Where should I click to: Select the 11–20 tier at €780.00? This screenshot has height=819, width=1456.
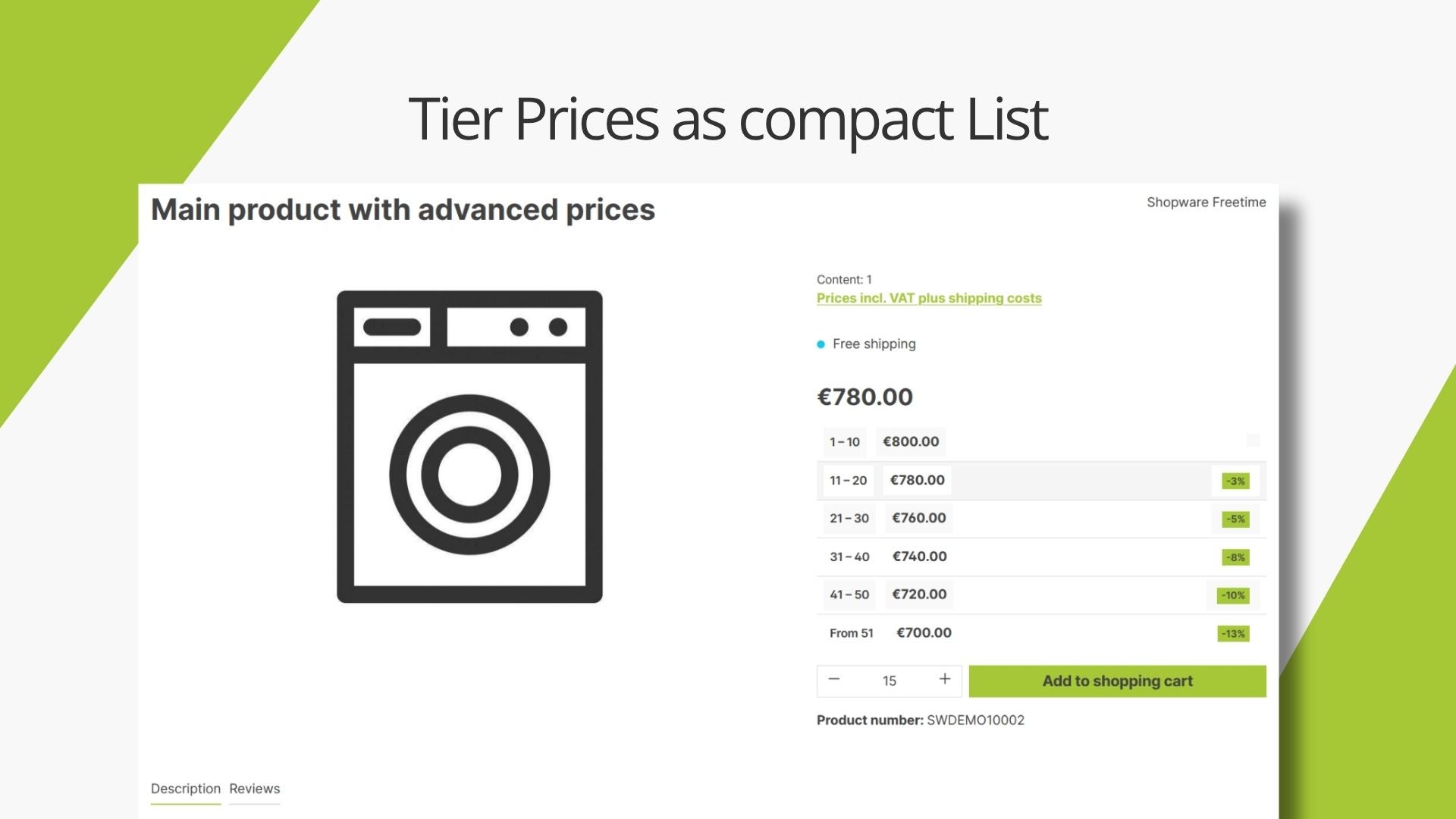click(1041, 480)
